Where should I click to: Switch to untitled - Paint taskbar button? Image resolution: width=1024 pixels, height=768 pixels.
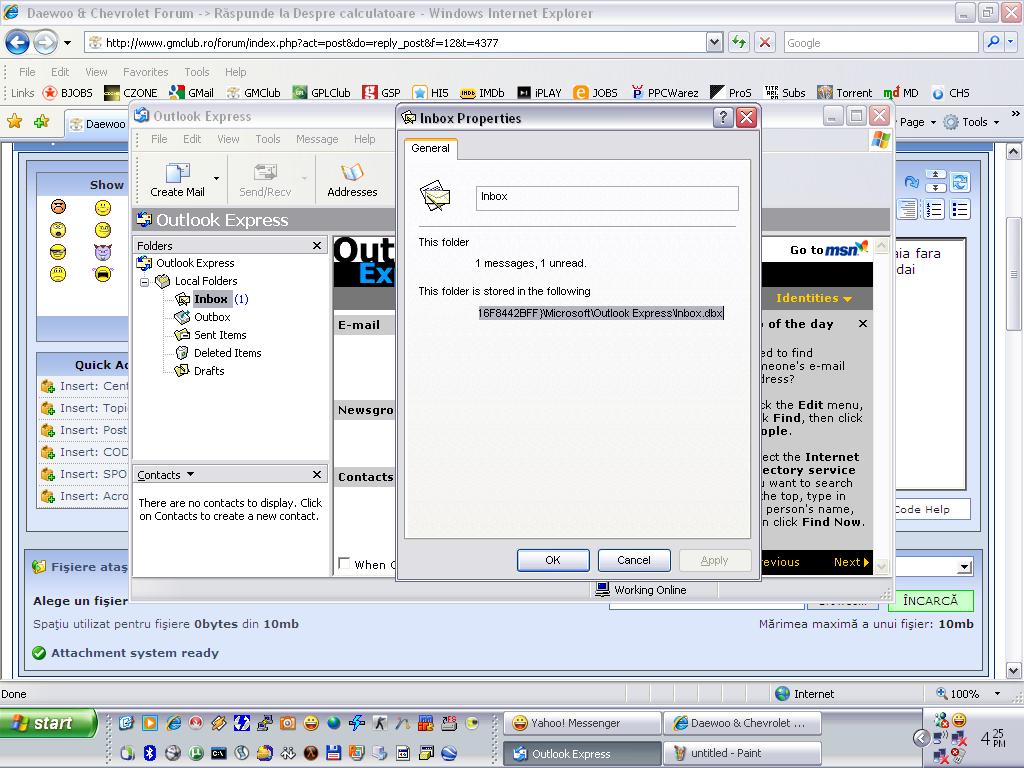(742, 753)
